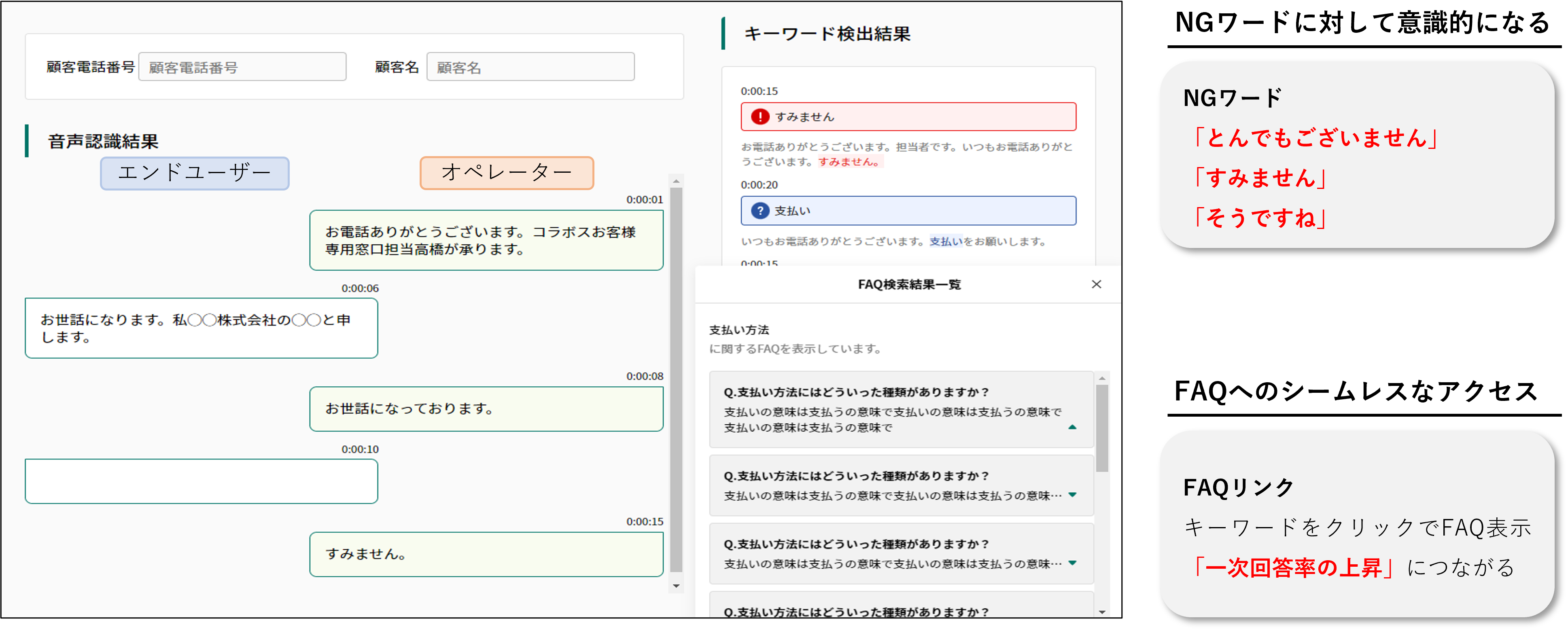The width and height of the screenshot is (1568, 629).
Task: Collapse the first expanded FAQ answer
Action: pyautogui.click(x=1073, y=427)
